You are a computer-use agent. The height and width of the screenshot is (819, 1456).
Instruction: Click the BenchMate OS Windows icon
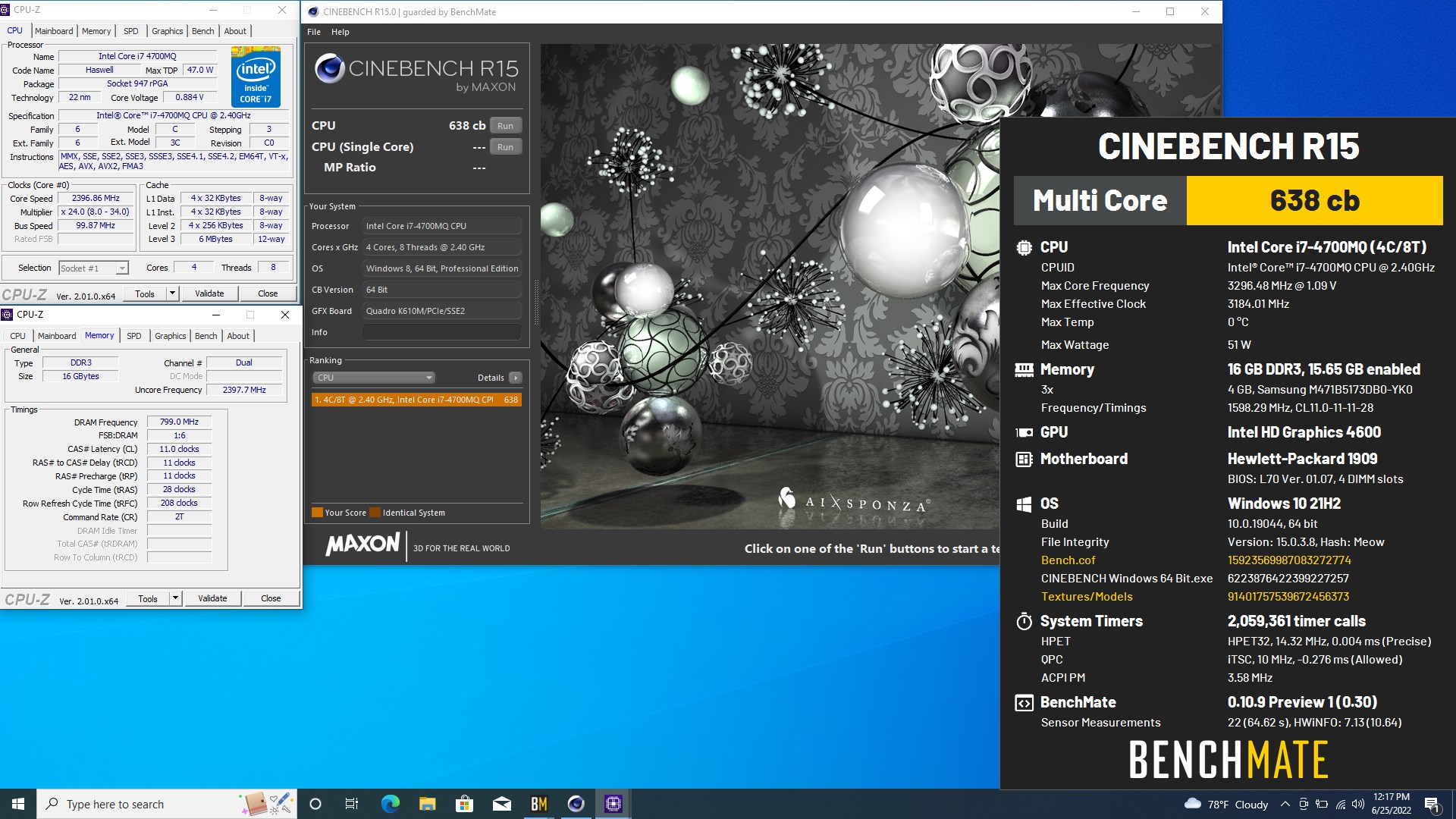(1024, 504)
